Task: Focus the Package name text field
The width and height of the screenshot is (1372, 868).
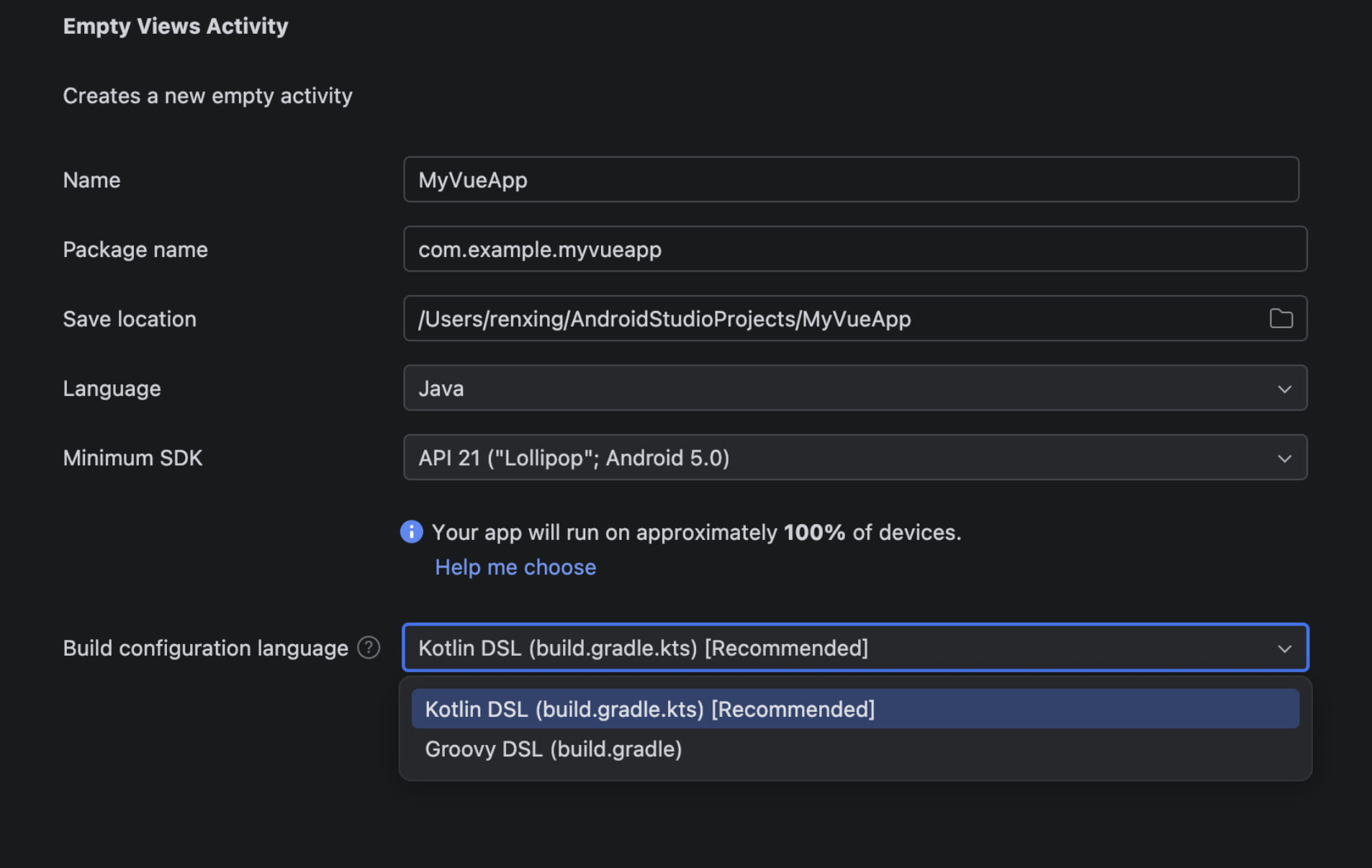Action: [854, 250]
